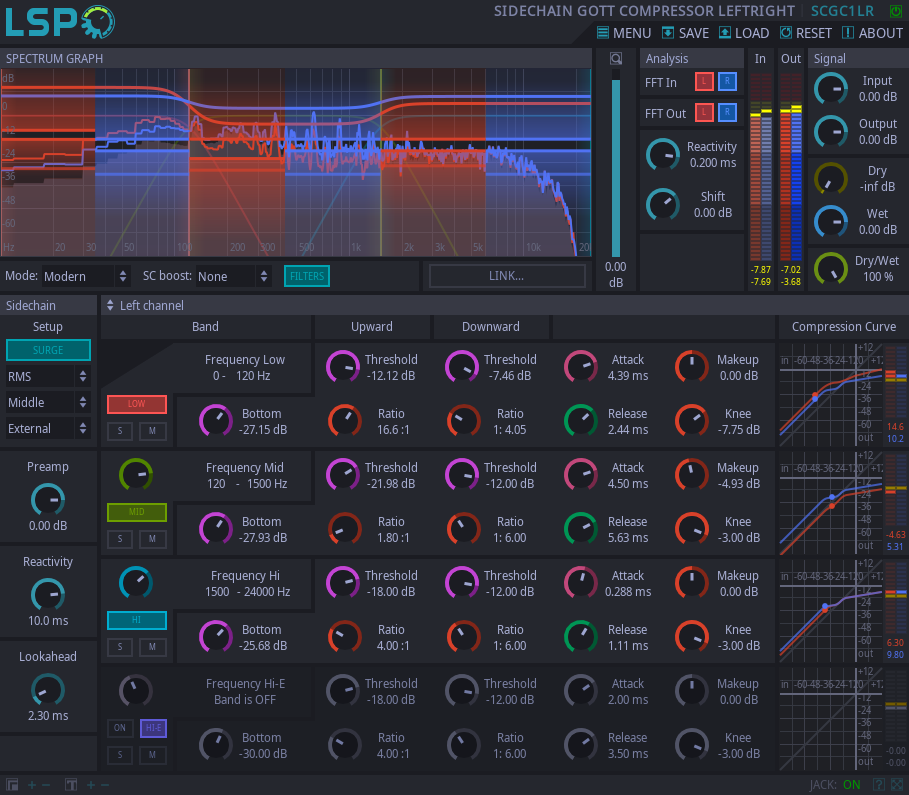Click the zoom magnifier icon above the vertical slider
This screenshot has height=795, width=909.
pyautogui.click(x=616, y=59)
